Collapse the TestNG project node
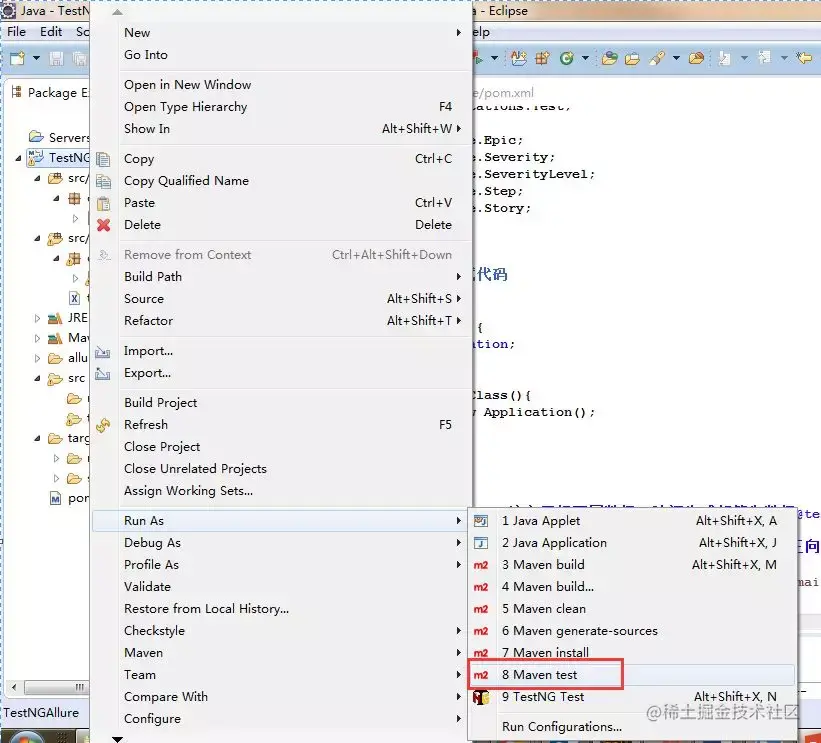Viewport: 821px width, 743px height. tap(18, 158)
